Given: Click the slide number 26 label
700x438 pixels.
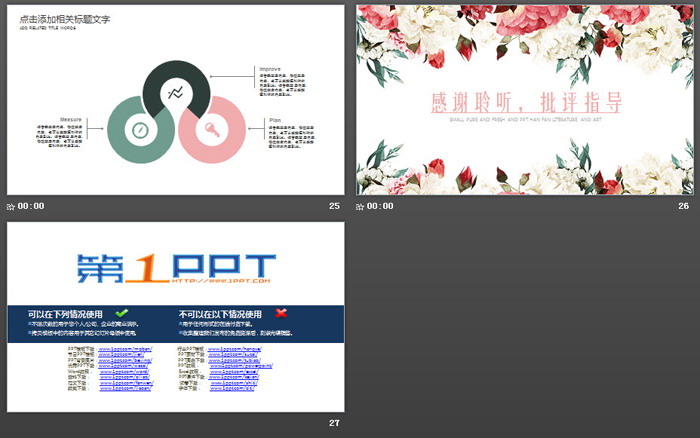Looking at the screenshot, I should (683, 206).
